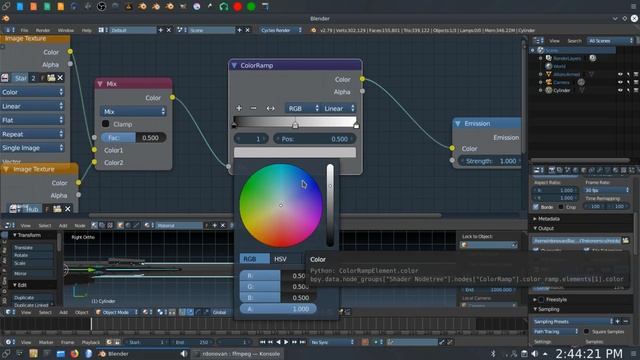The image size is (640, 360).
Task: Open the Mix blend type dropdown
Action: 133,111
